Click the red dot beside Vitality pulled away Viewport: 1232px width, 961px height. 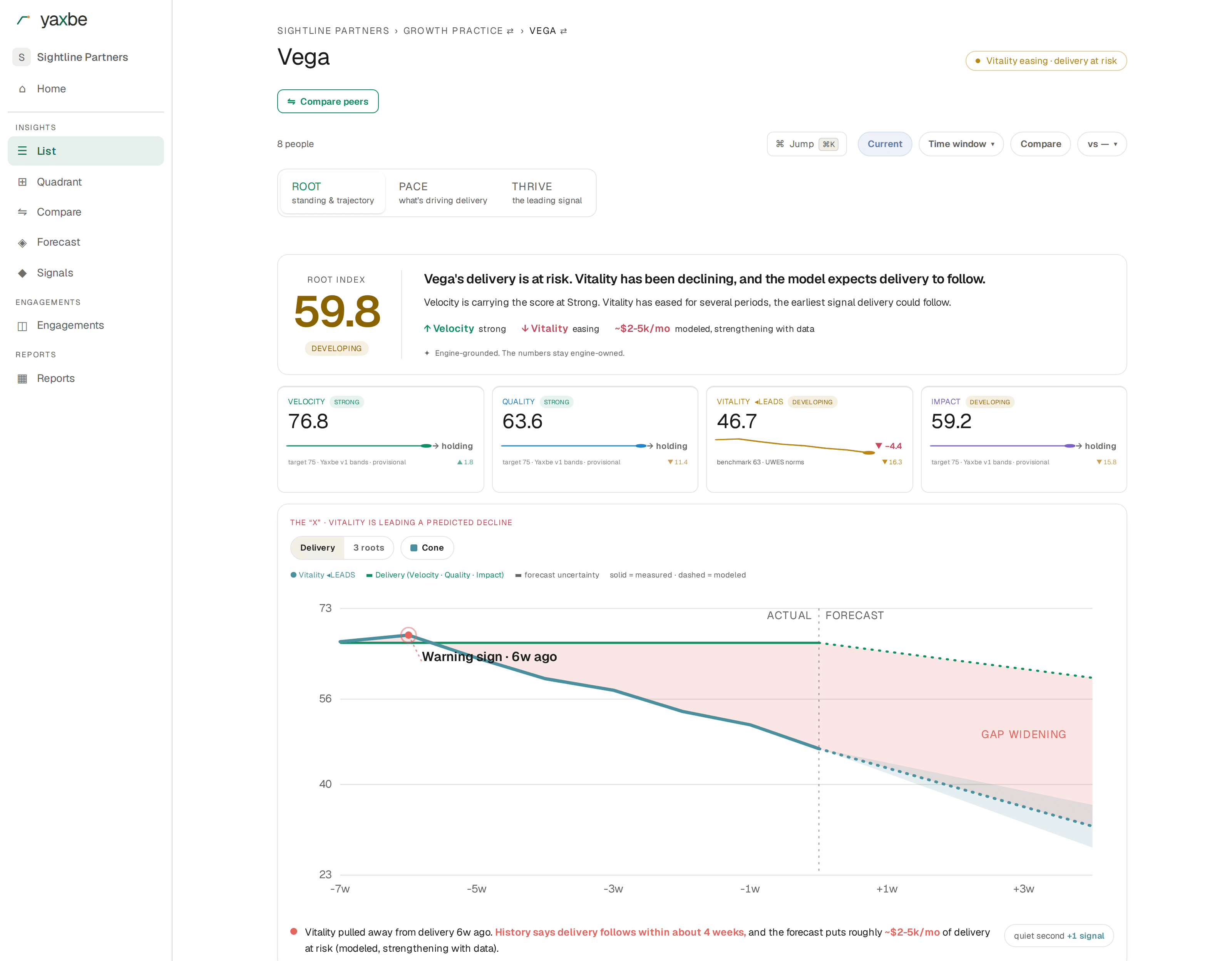[293, 932]
